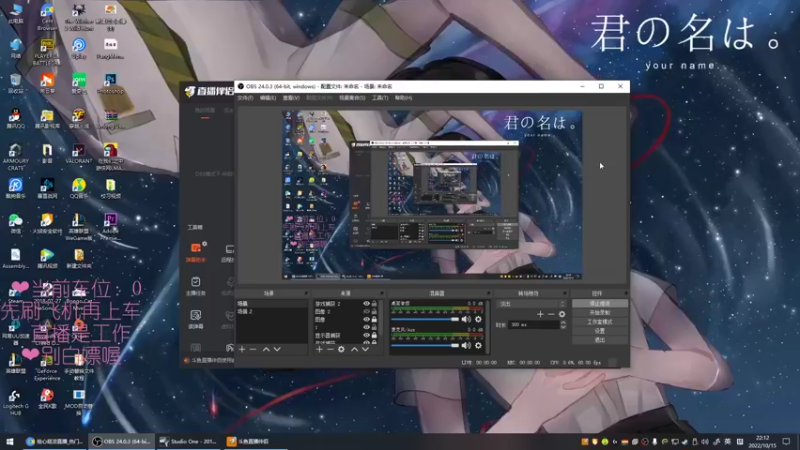Add a new scene with plus icon
This screenshot has height=450, width=800.
click(x=242, y=349)
